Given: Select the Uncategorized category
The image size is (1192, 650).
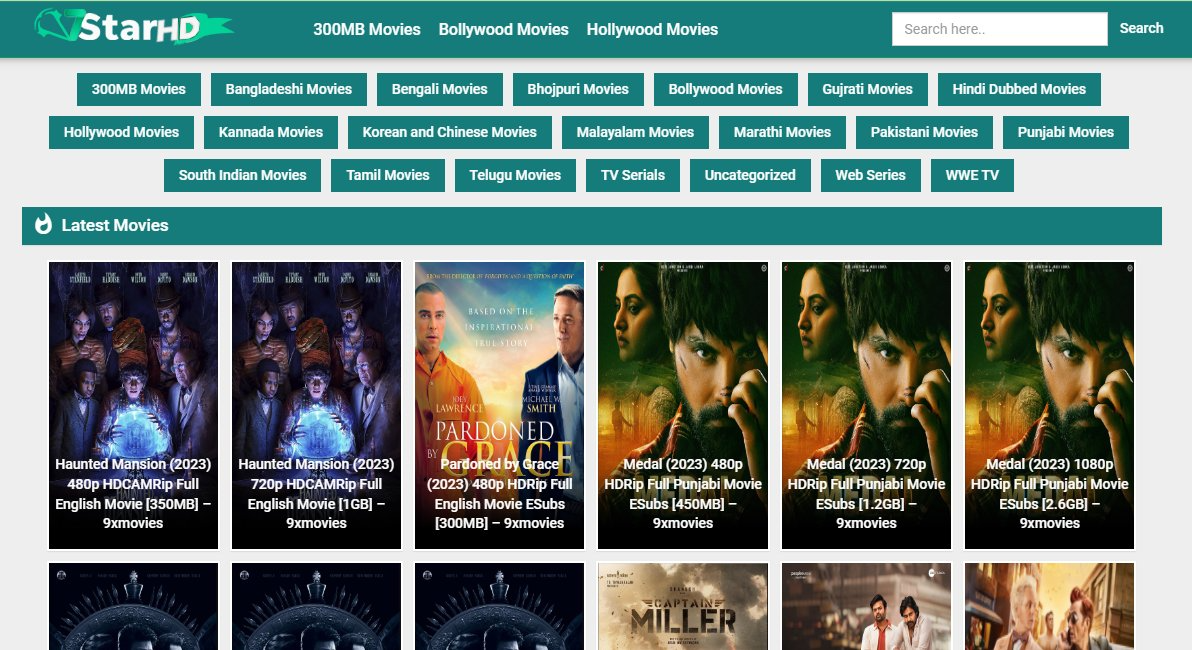Looking at the screenshot, I should [750, 175].
